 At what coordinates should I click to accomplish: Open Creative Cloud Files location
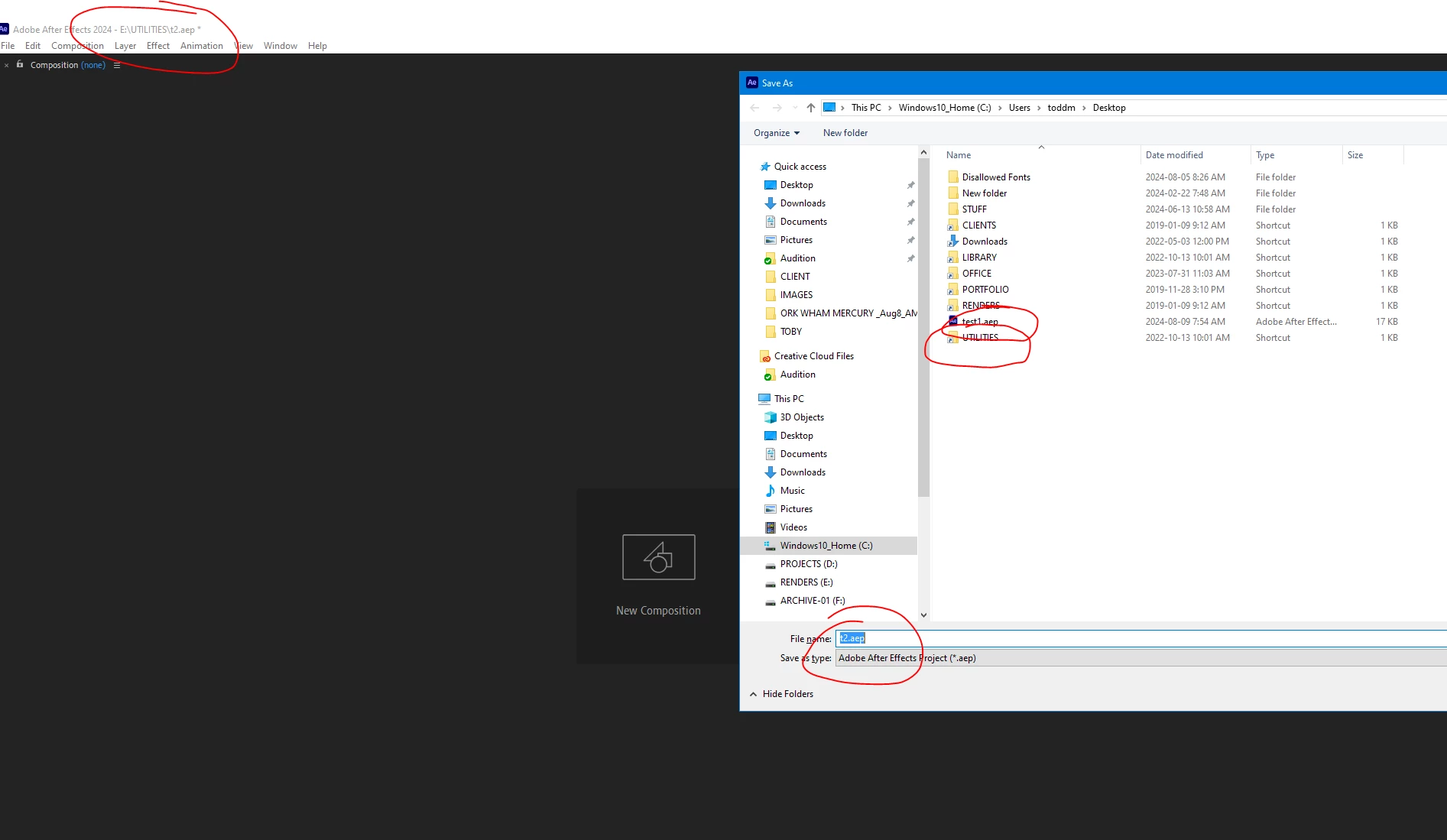[x=813, y=356]
